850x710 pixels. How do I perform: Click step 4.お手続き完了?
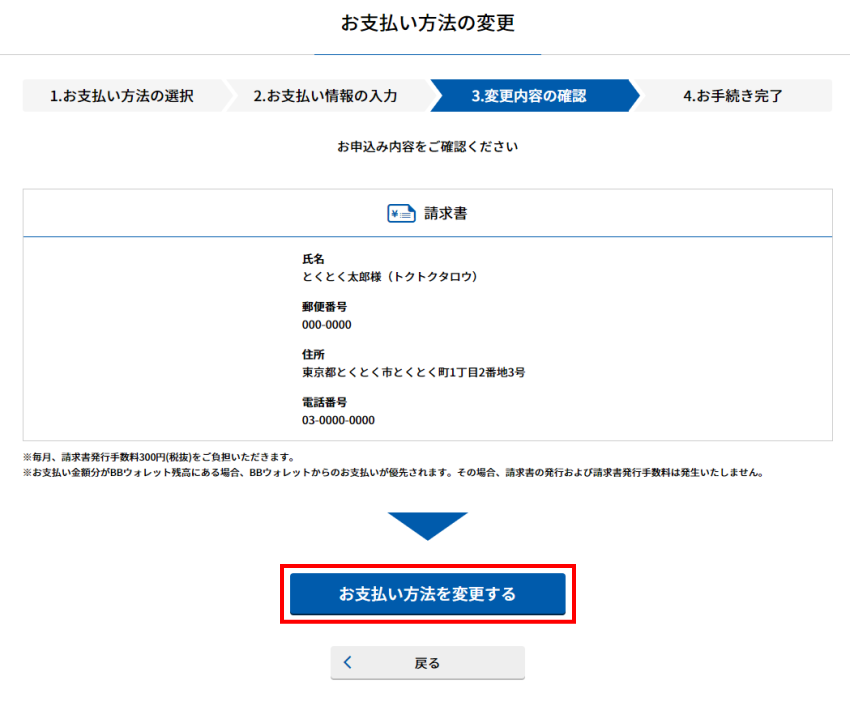tap(735, 96)
